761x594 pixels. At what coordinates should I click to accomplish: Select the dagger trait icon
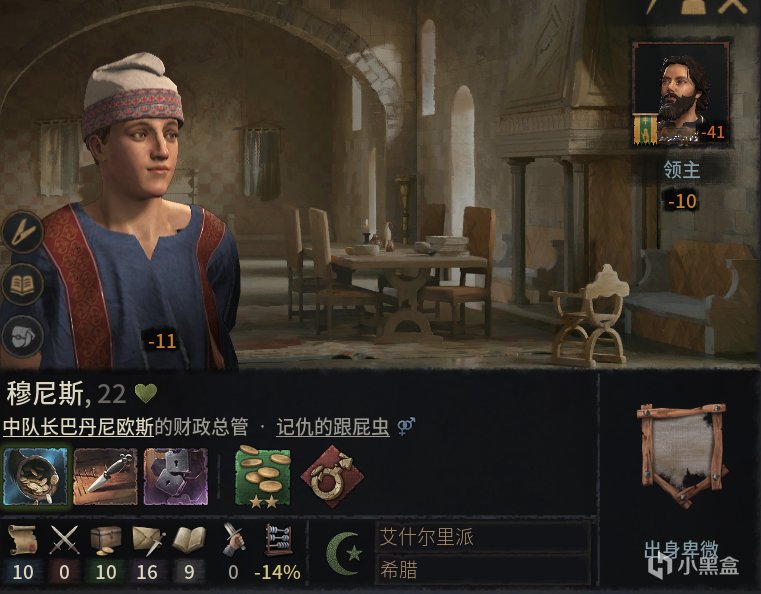click(105, 477)
